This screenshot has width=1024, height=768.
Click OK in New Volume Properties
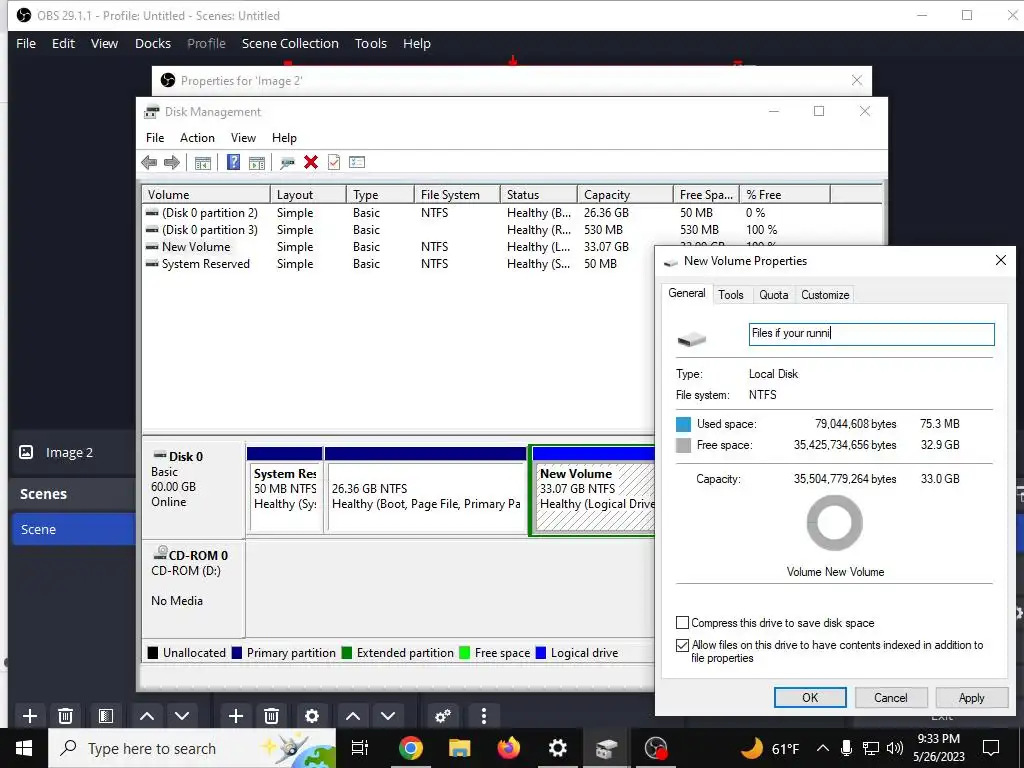click(810, 697)
